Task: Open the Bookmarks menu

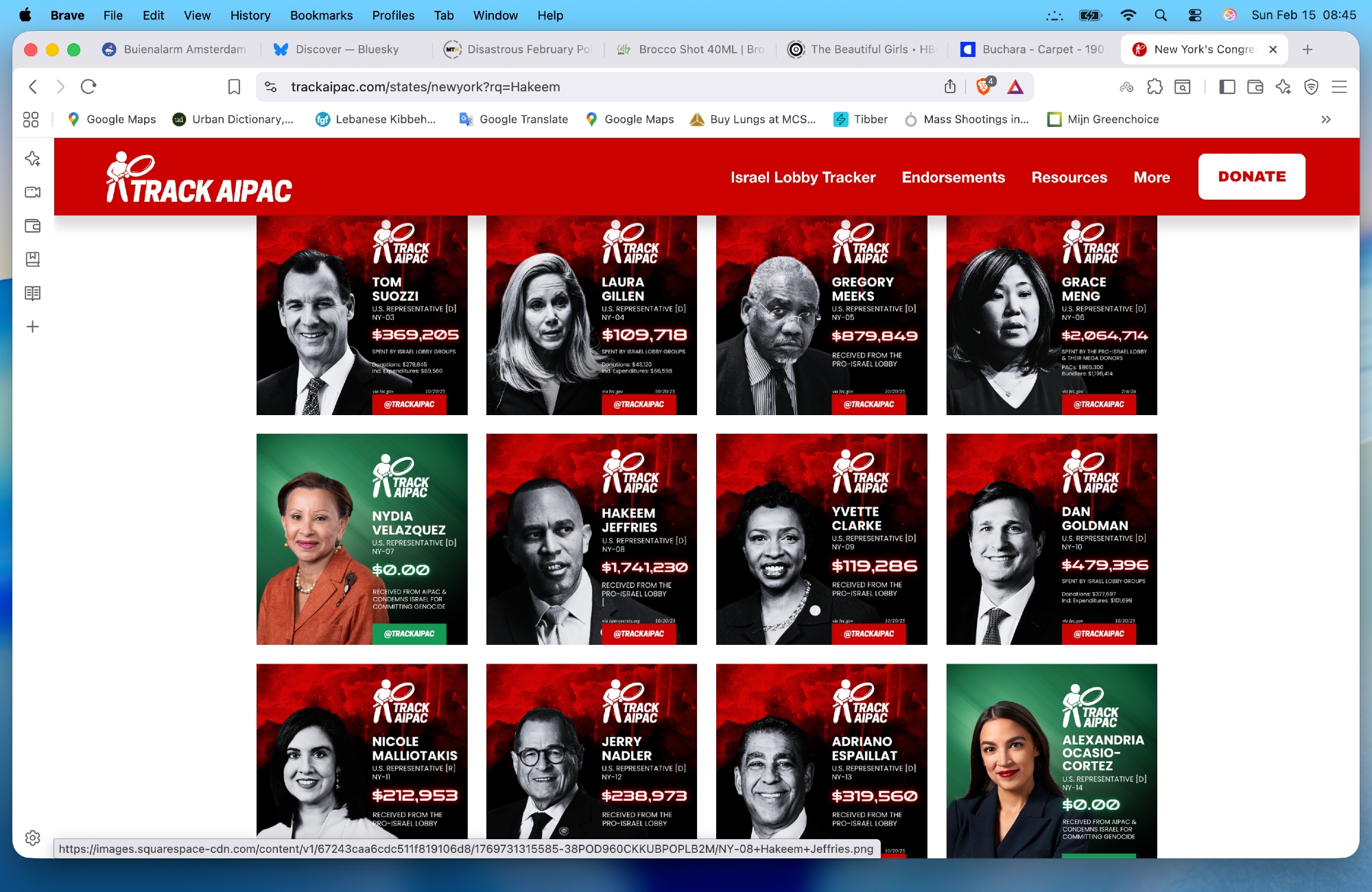Action: click(x=320, y=15)
